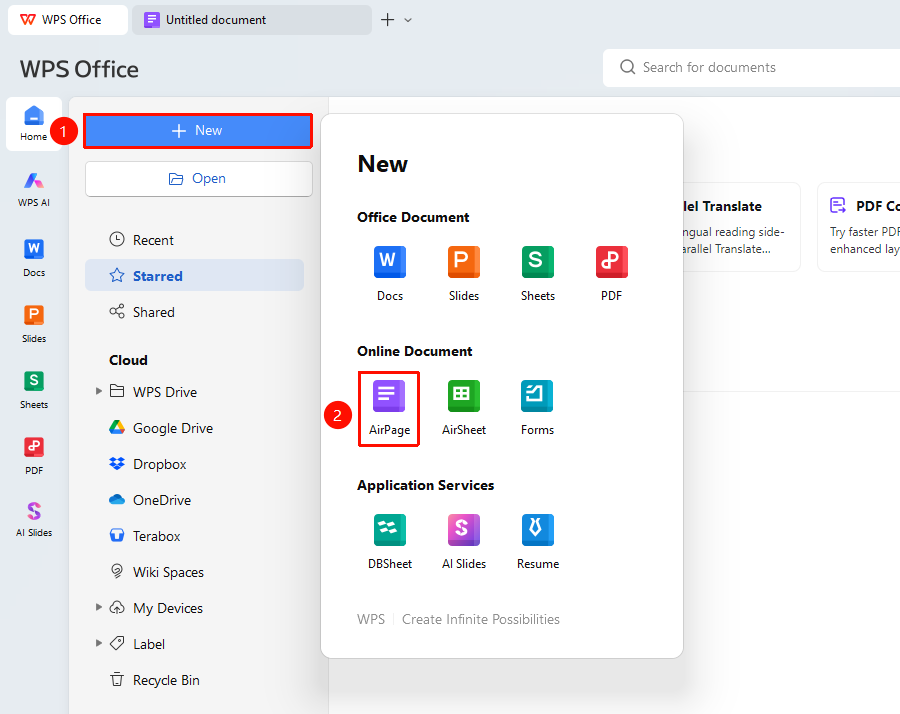
Task: Click the Search for documents field
Action: pos(751,68)
